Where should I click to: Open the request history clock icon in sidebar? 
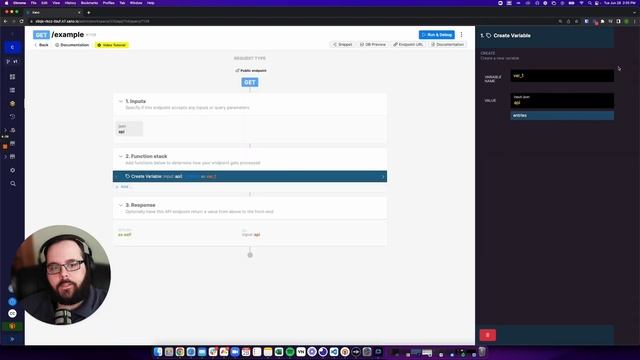point(12,117)
